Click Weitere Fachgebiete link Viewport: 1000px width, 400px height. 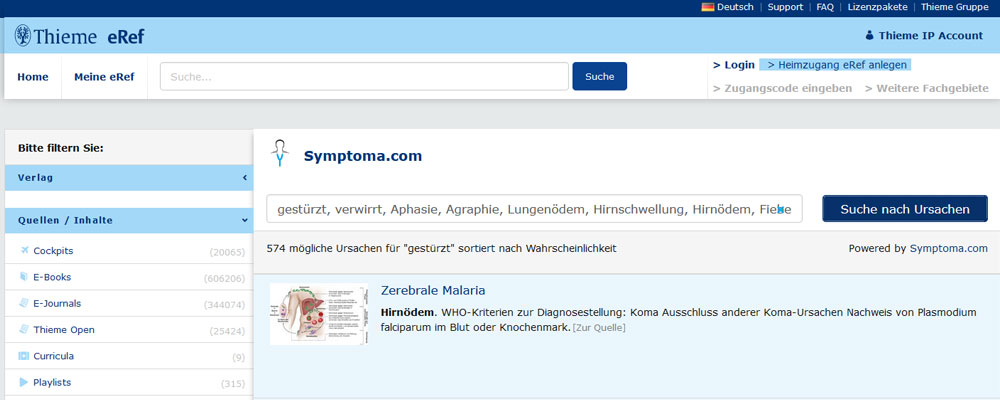click(927, 89)
